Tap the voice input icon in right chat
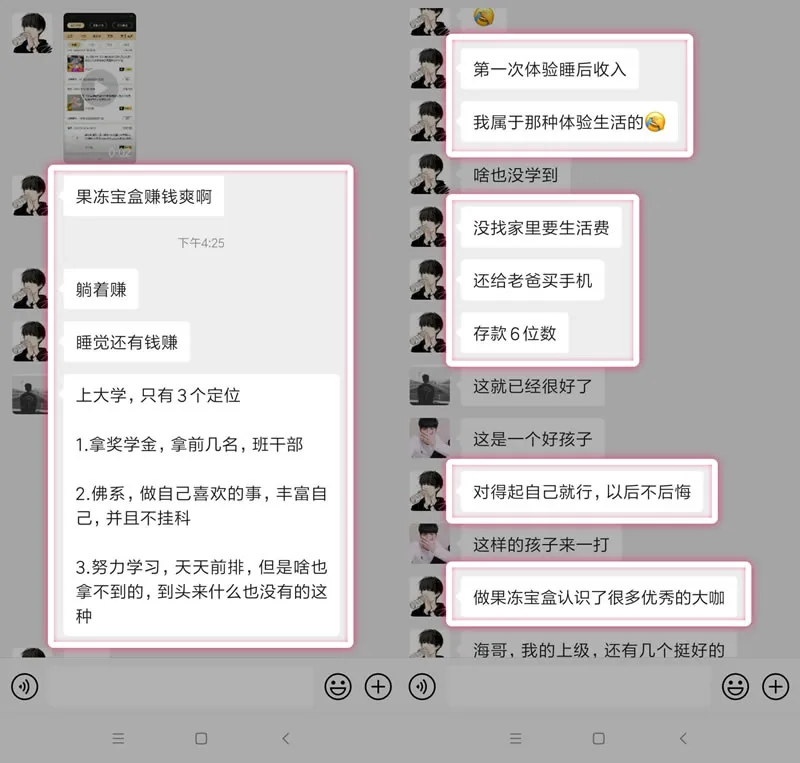 tap(422, 686)
